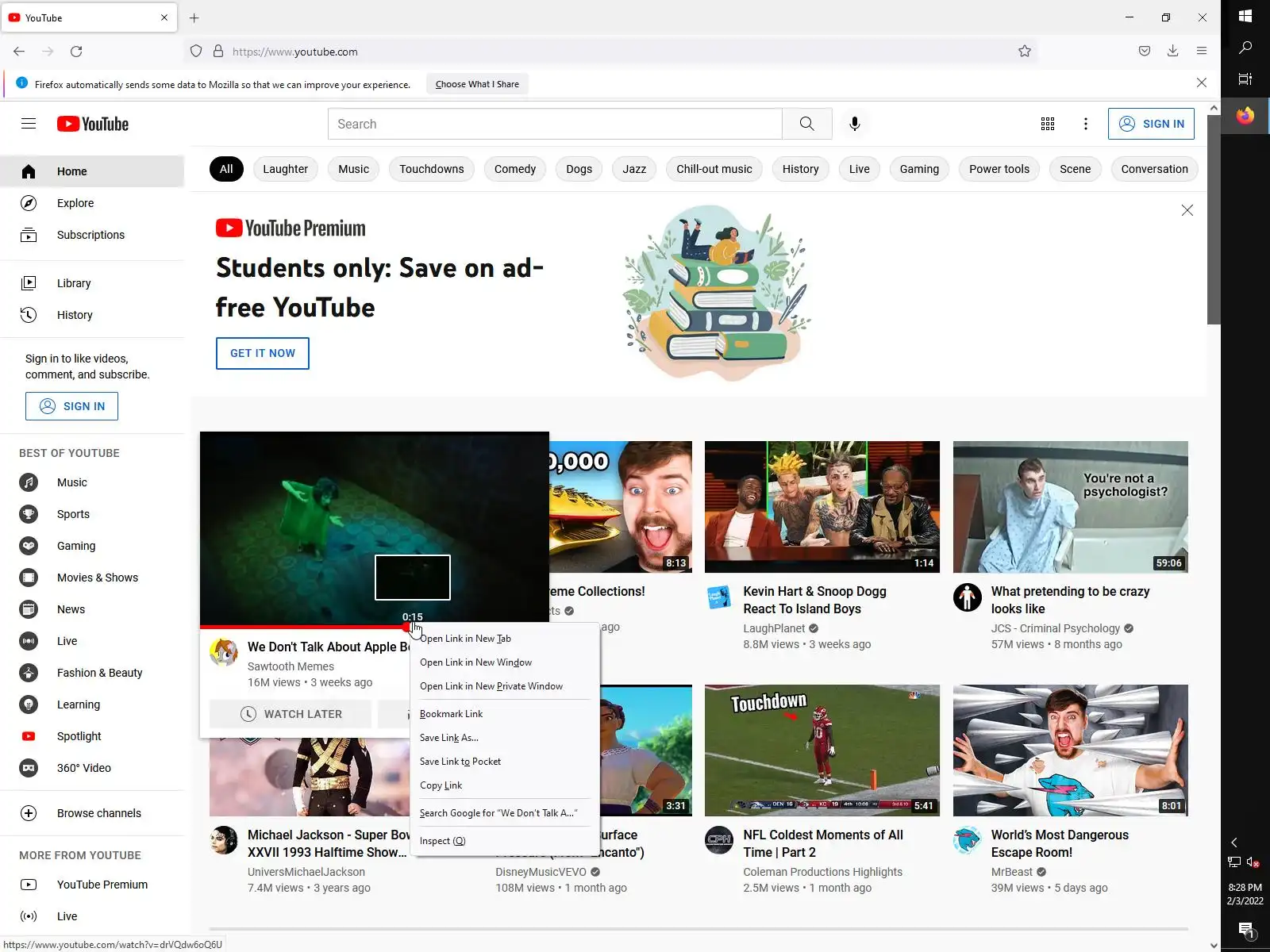The height and width of the screenshot is (952, 1270).
Task: Open Library in the sidebar
Action: click(x=92, y=283)
